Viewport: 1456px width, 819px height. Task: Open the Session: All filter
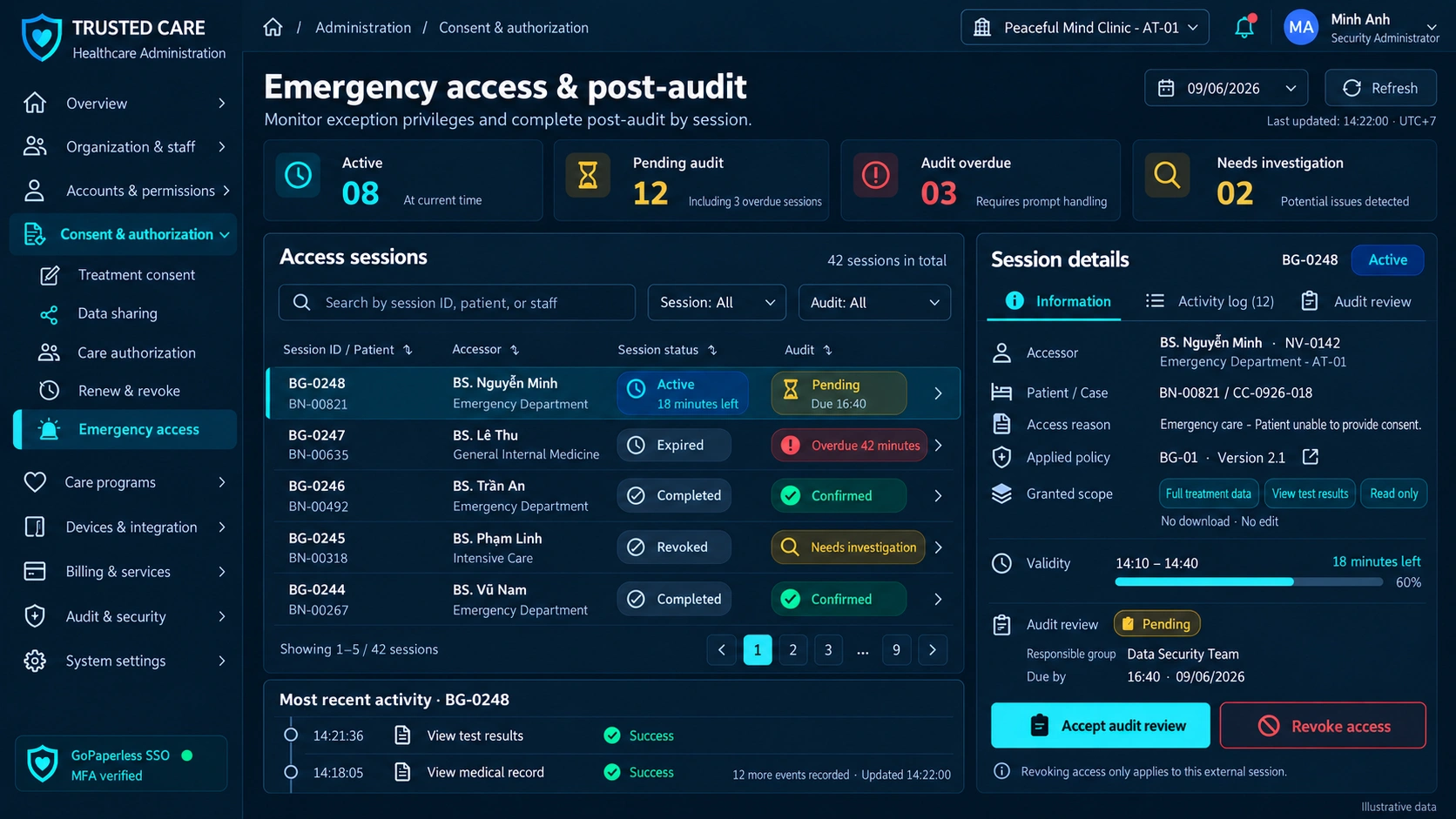[x=717, y=302]
